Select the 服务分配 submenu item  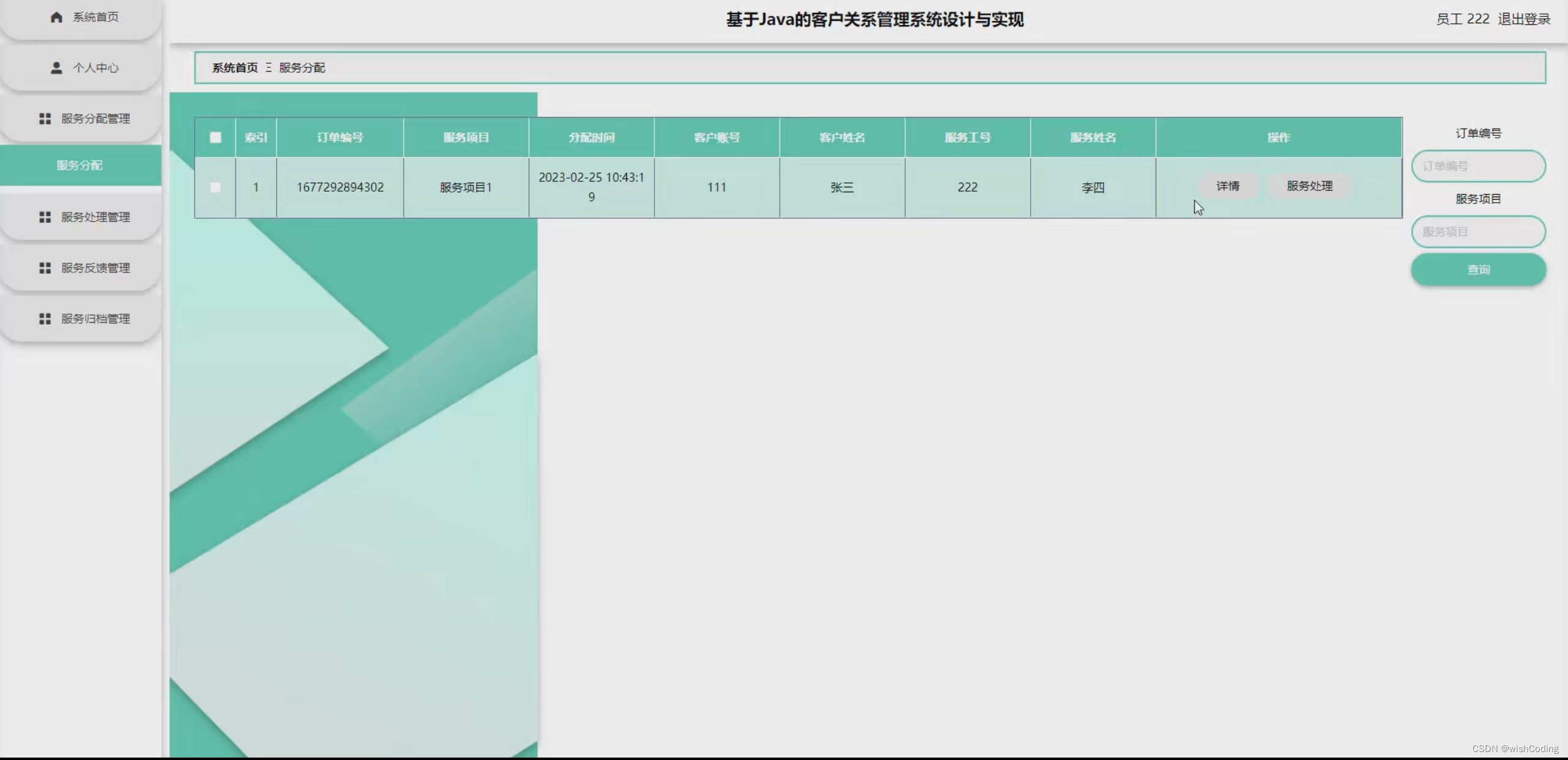coord(80,165)
